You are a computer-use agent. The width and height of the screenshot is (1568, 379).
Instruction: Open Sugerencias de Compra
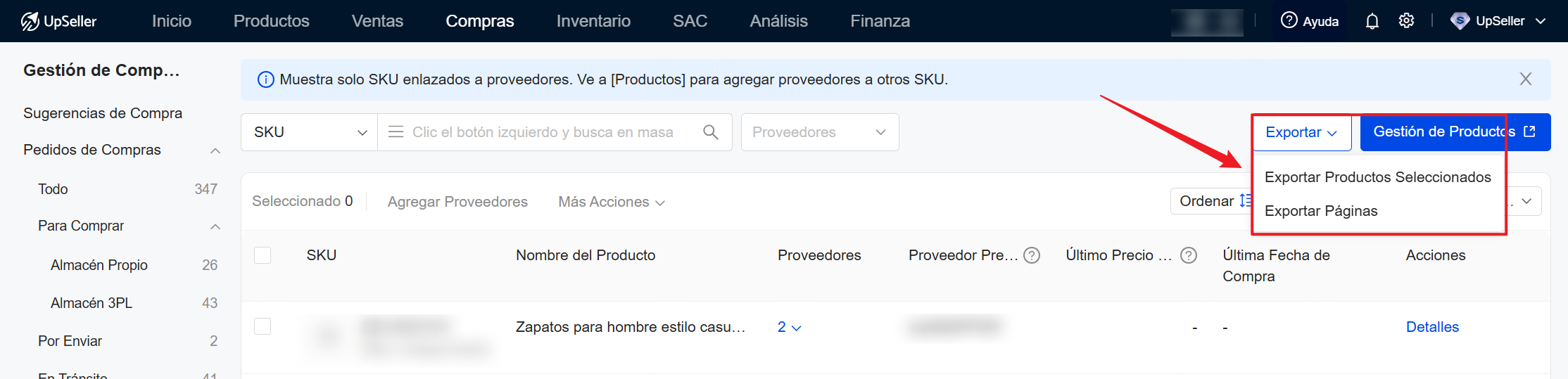point(103,113)
